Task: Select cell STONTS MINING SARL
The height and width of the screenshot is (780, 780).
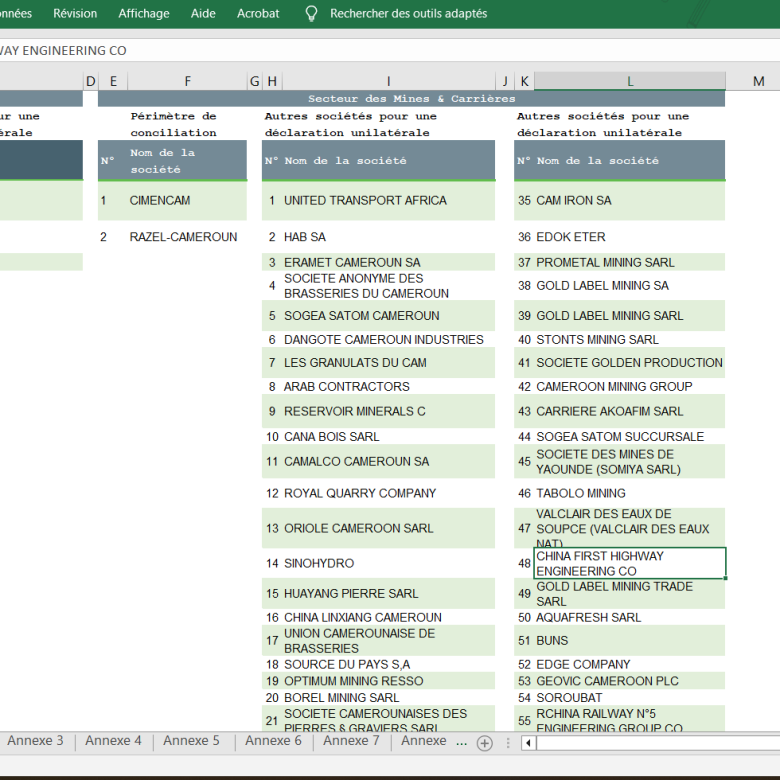Action: point(630,339)
